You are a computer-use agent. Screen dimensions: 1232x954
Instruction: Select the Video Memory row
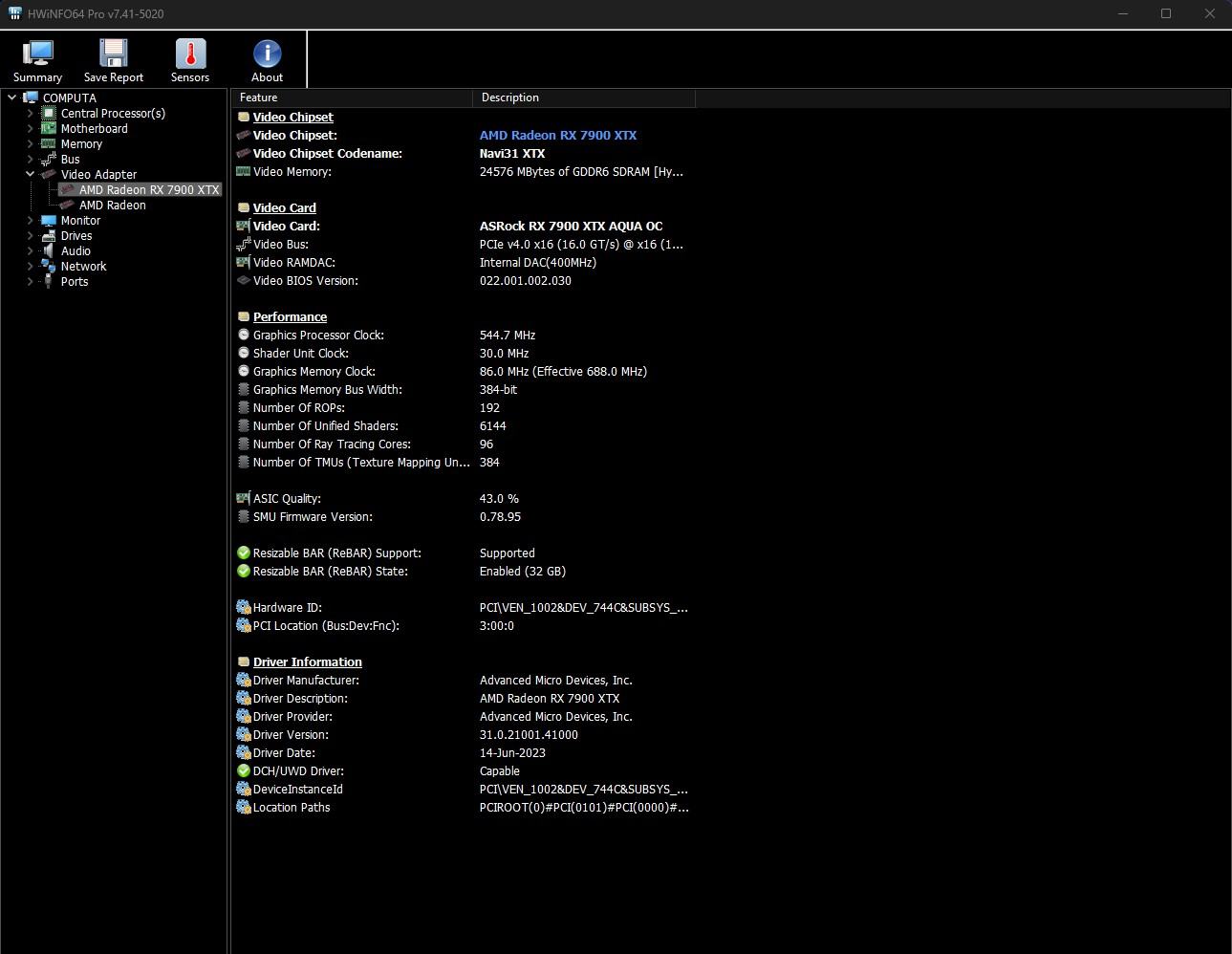[463, 171]
